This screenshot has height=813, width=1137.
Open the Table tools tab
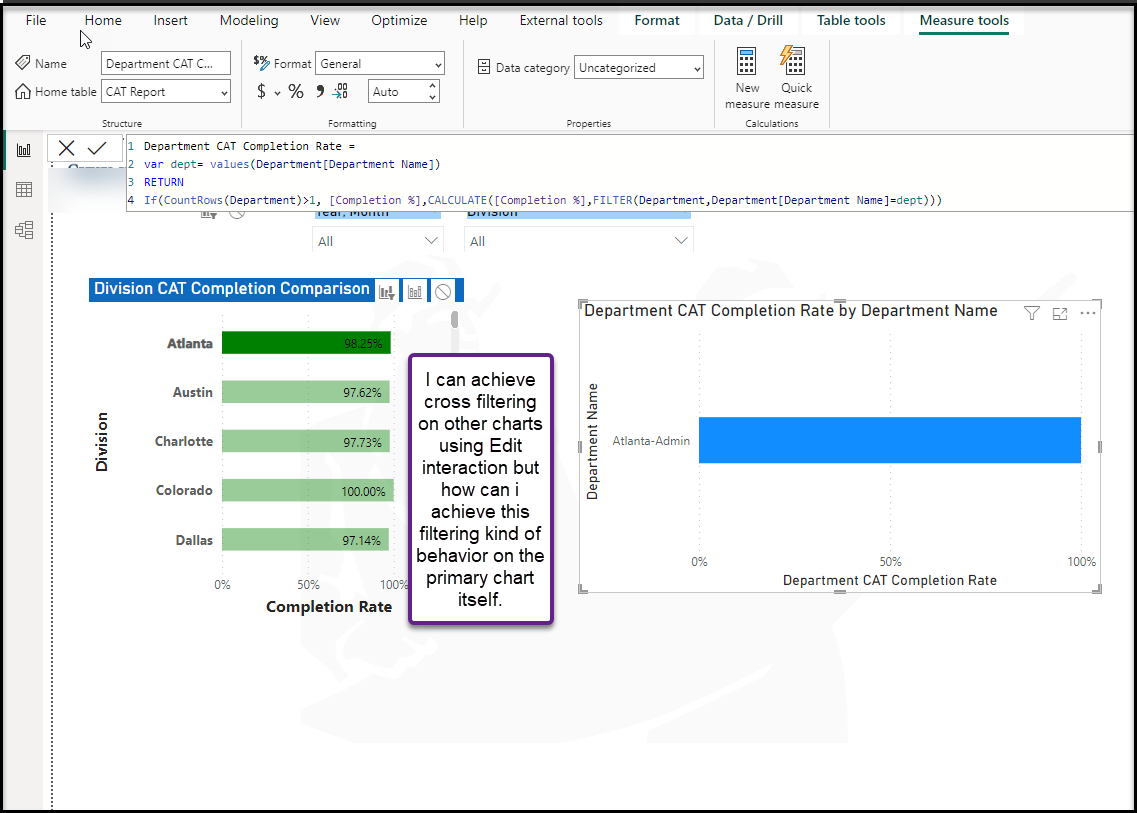[851, 20]
